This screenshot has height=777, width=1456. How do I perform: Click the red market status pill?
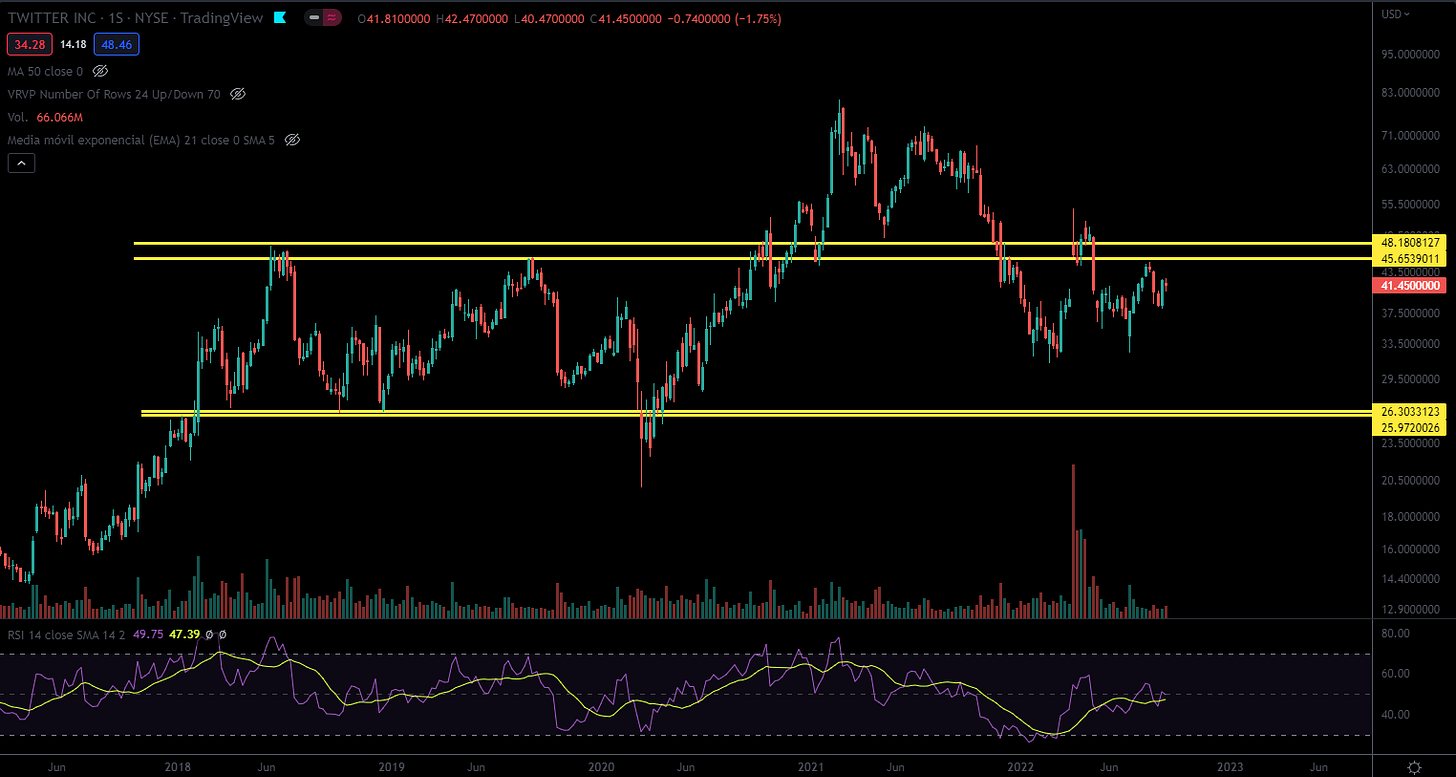tap(332, 19)
